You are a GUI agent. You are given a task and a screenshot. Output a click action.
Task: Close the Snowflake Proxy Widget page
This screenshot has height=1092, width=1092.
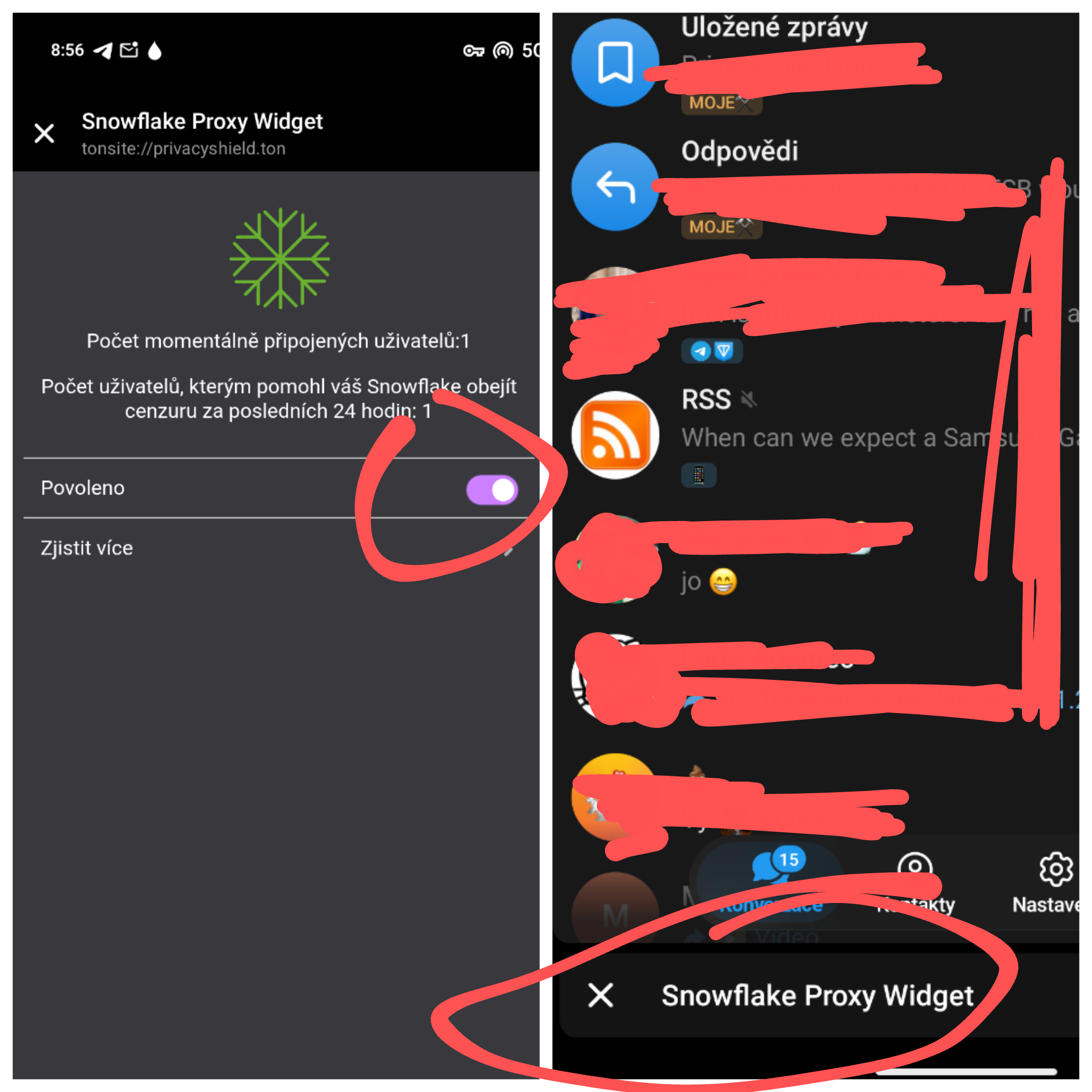point(44,133)
